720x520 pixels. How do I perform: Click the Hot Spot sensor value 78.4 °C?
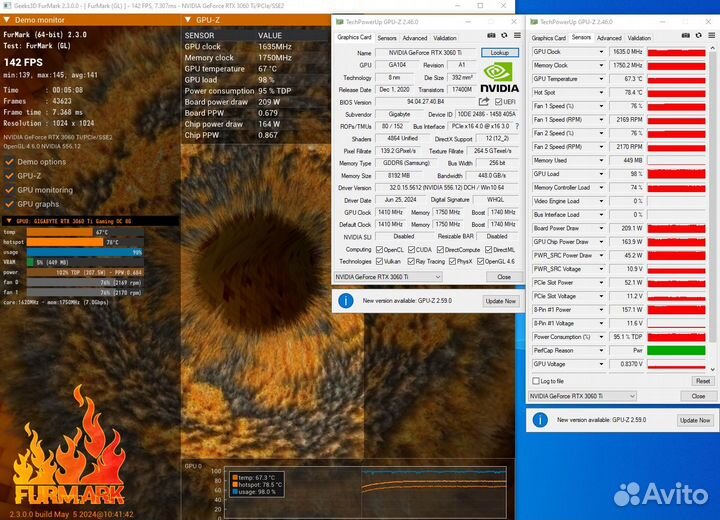626,93
